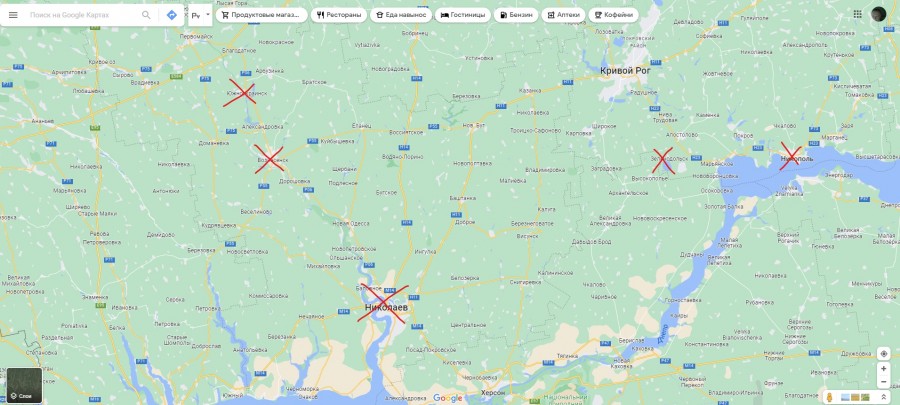Expand the imagery strip chevron

(883, 397)
